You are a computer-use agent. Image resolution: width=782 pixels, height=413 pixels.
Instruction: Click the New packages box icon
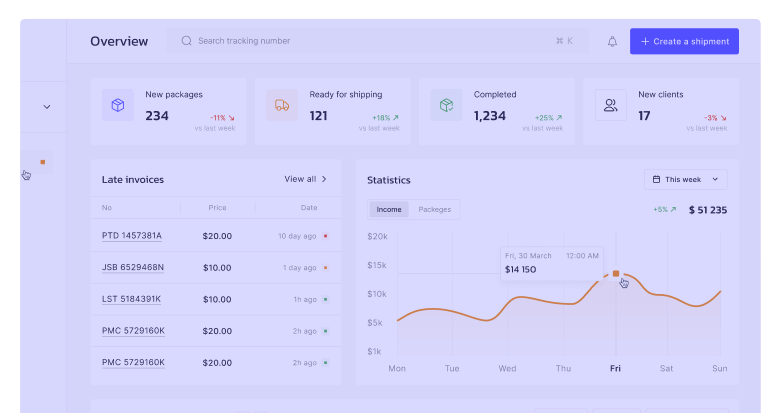tap(118, 105)
